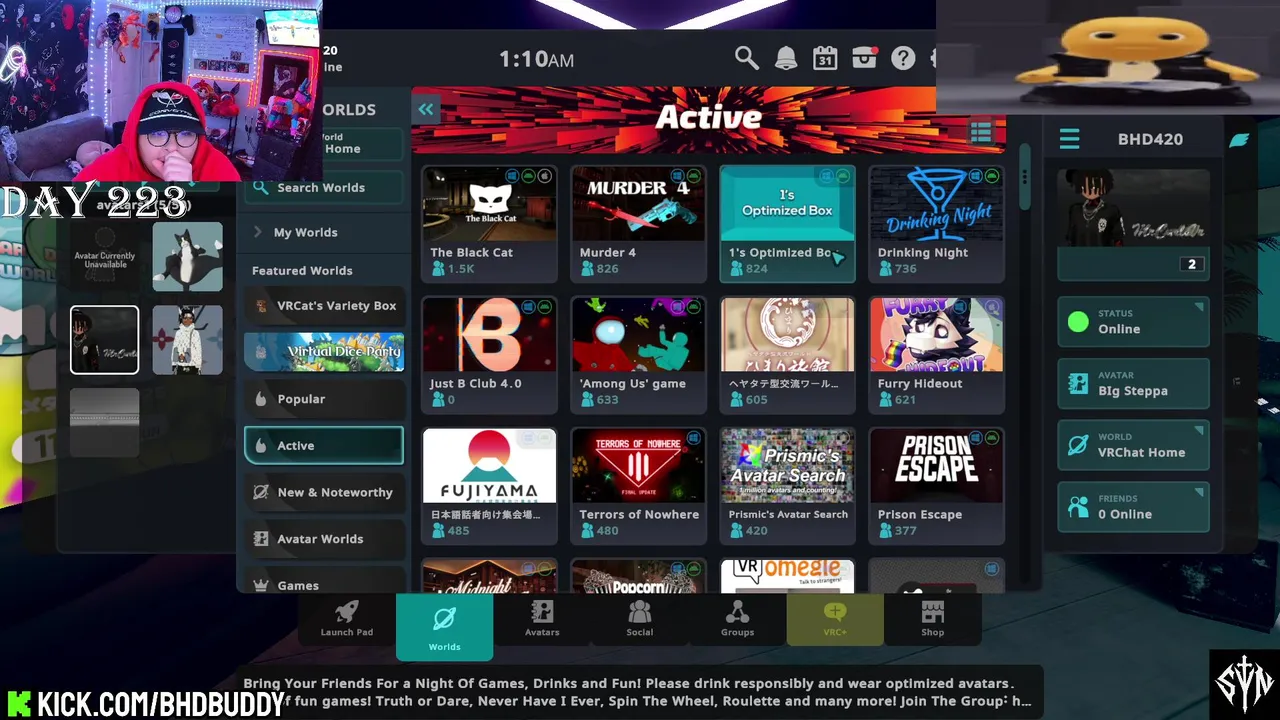Click the flame icon beside Popular

tap(261, 399)
